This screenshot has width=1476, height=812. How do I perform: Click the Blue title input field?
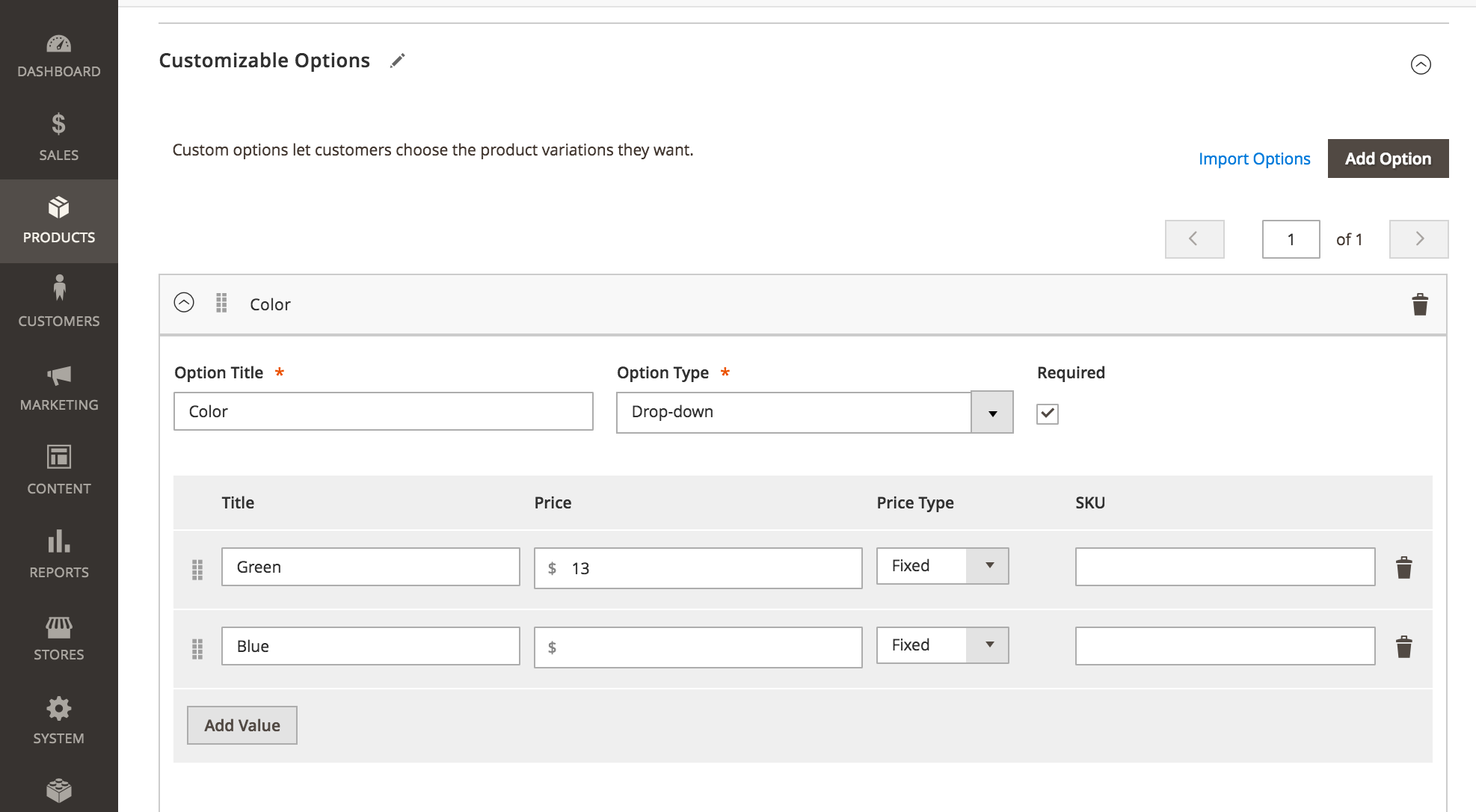tap(371, 646)
